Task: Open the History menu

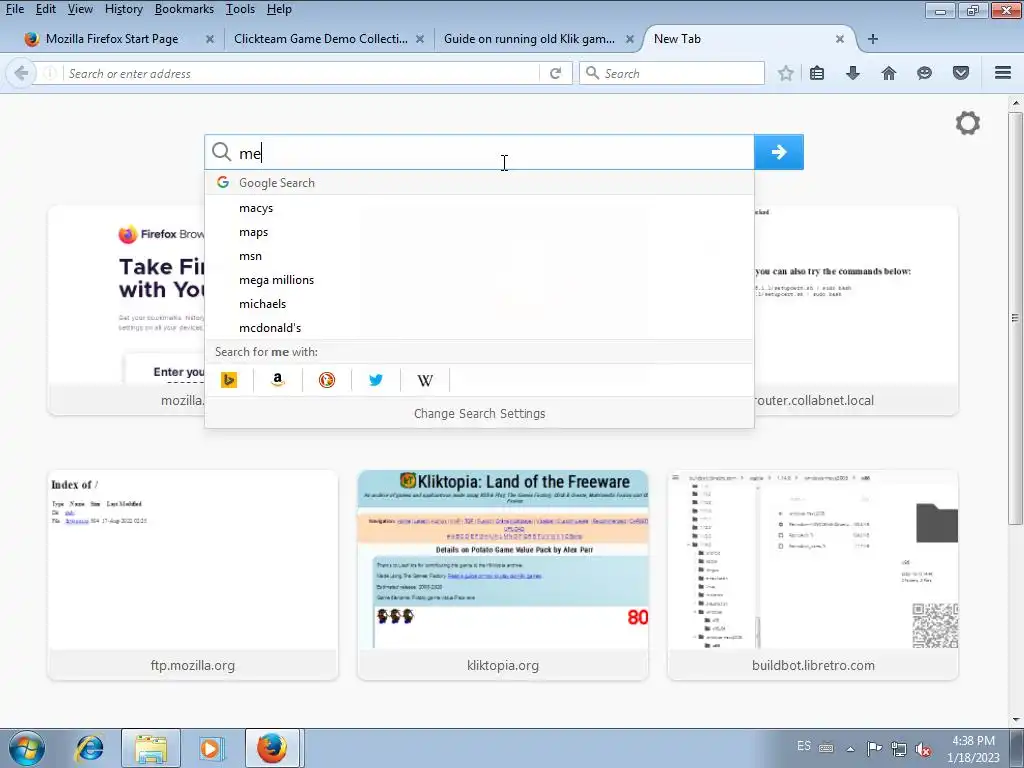Action: pos(123,9)
